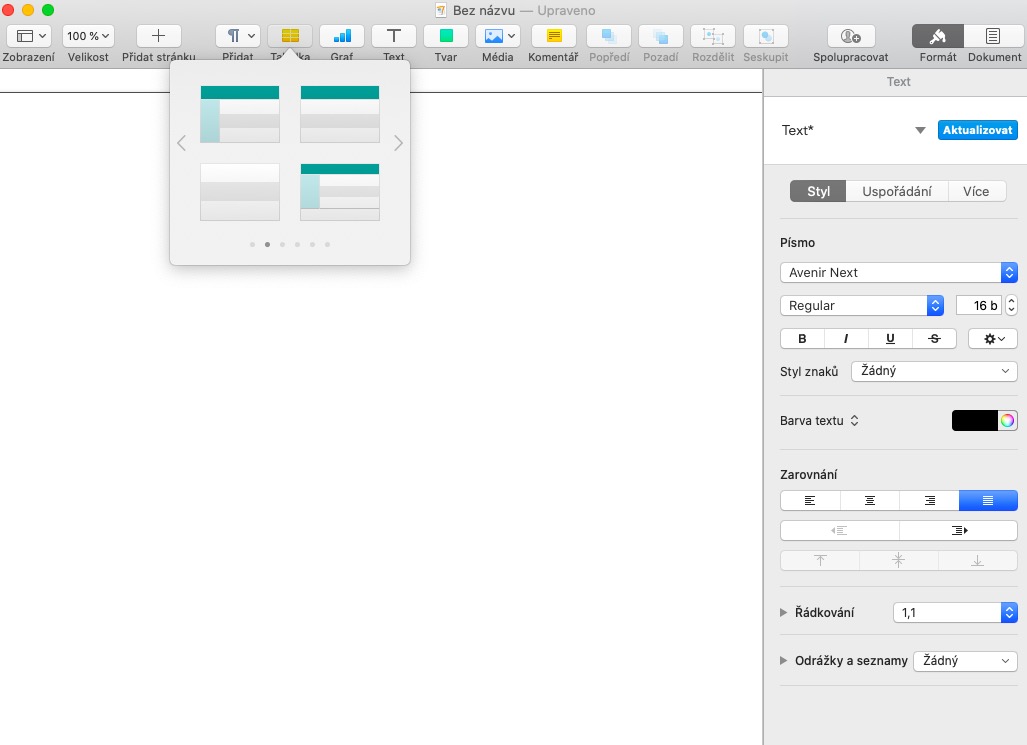Click the Seskupit group icon
This screenshot has height=745, width=1027.
point(766,36)
